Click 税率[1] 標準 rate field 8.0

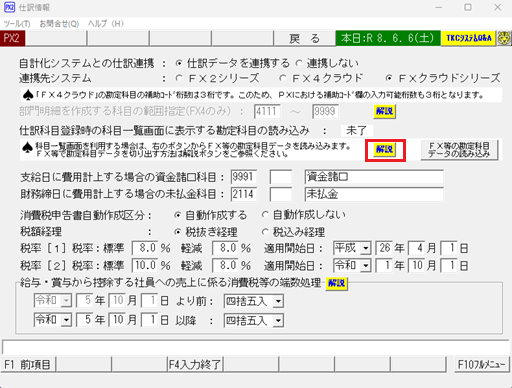145,248
